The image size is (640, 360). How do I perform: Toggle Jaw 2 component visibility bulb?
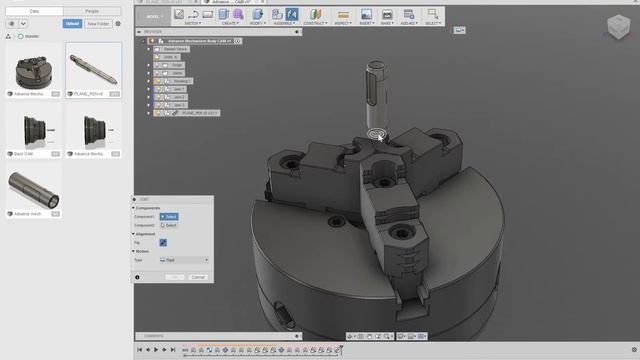[x=158, y=97]
